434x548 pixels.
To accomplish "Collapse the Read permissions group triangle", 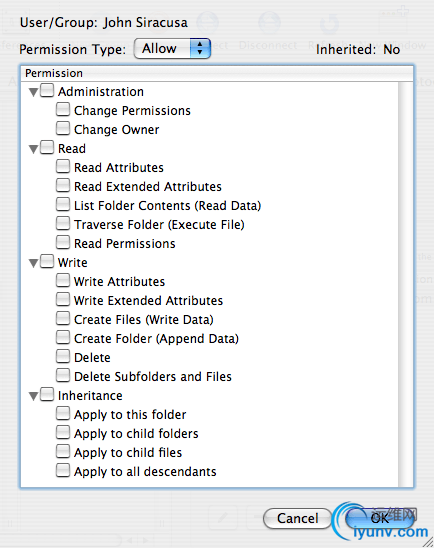I will (x=34, y=149).
